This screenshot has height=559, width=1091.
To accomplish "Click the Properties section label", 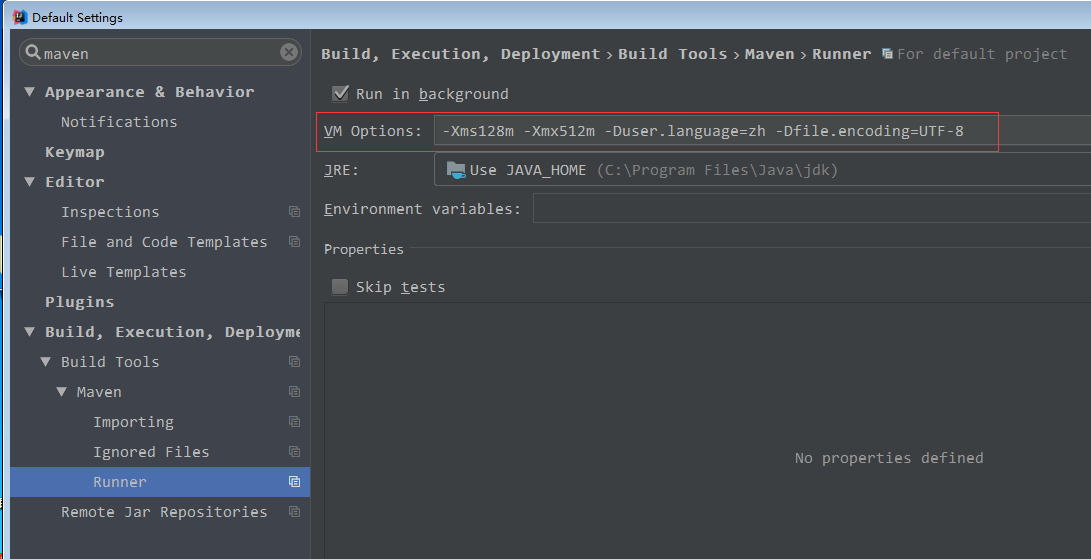I will [x=364, y=249].
